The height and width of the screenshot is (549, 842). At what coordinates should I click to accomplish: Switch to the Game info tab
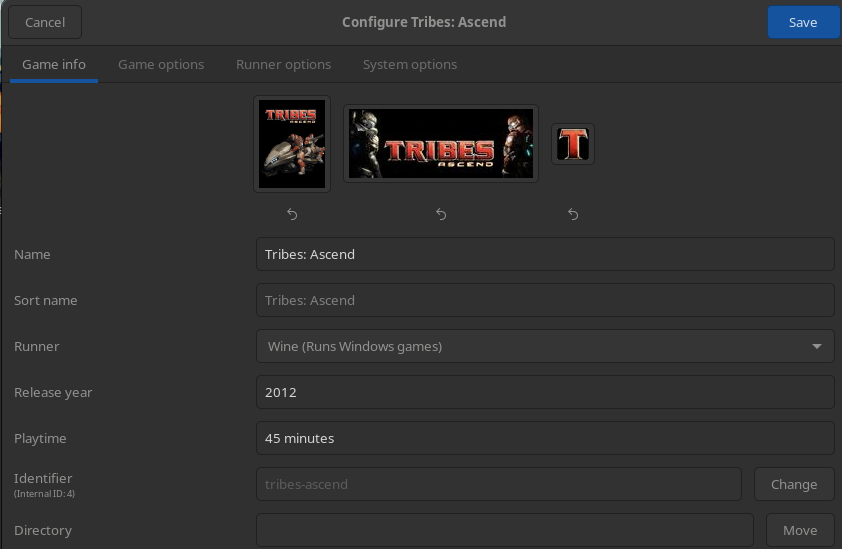[x=54, y=64]
